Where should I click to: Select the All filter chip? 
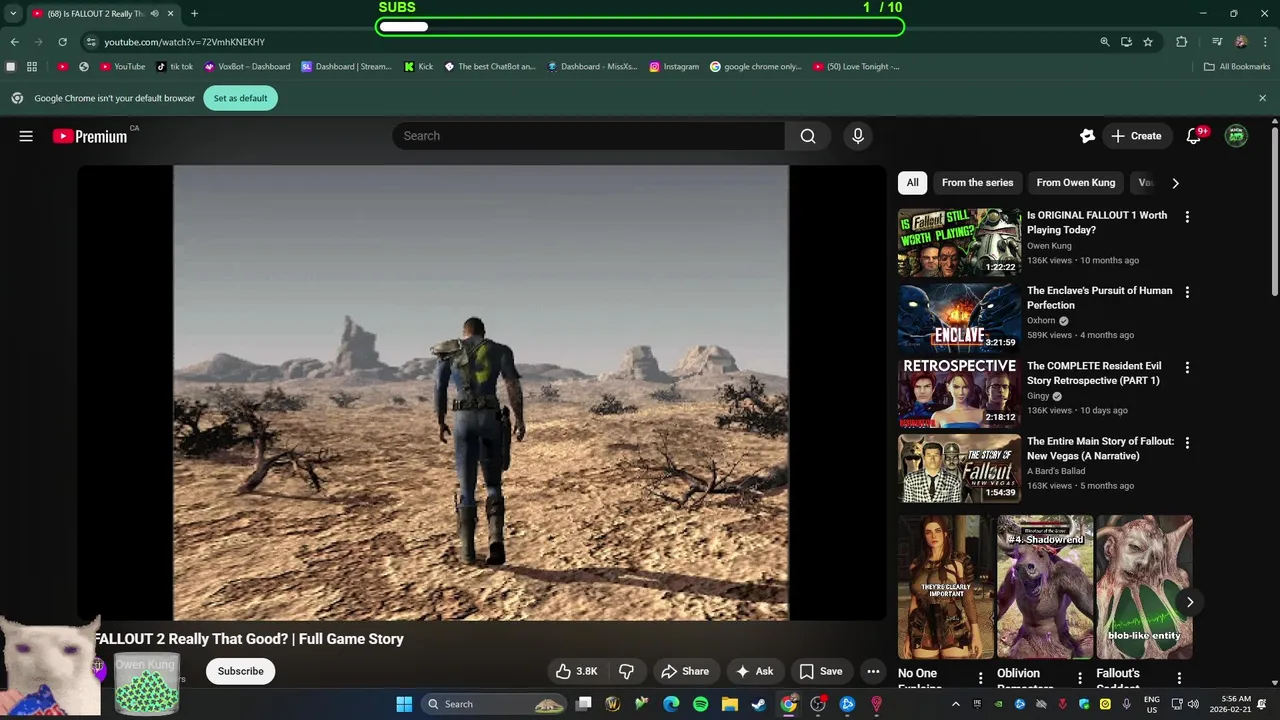pyautogui.click(x=912, y=183)
